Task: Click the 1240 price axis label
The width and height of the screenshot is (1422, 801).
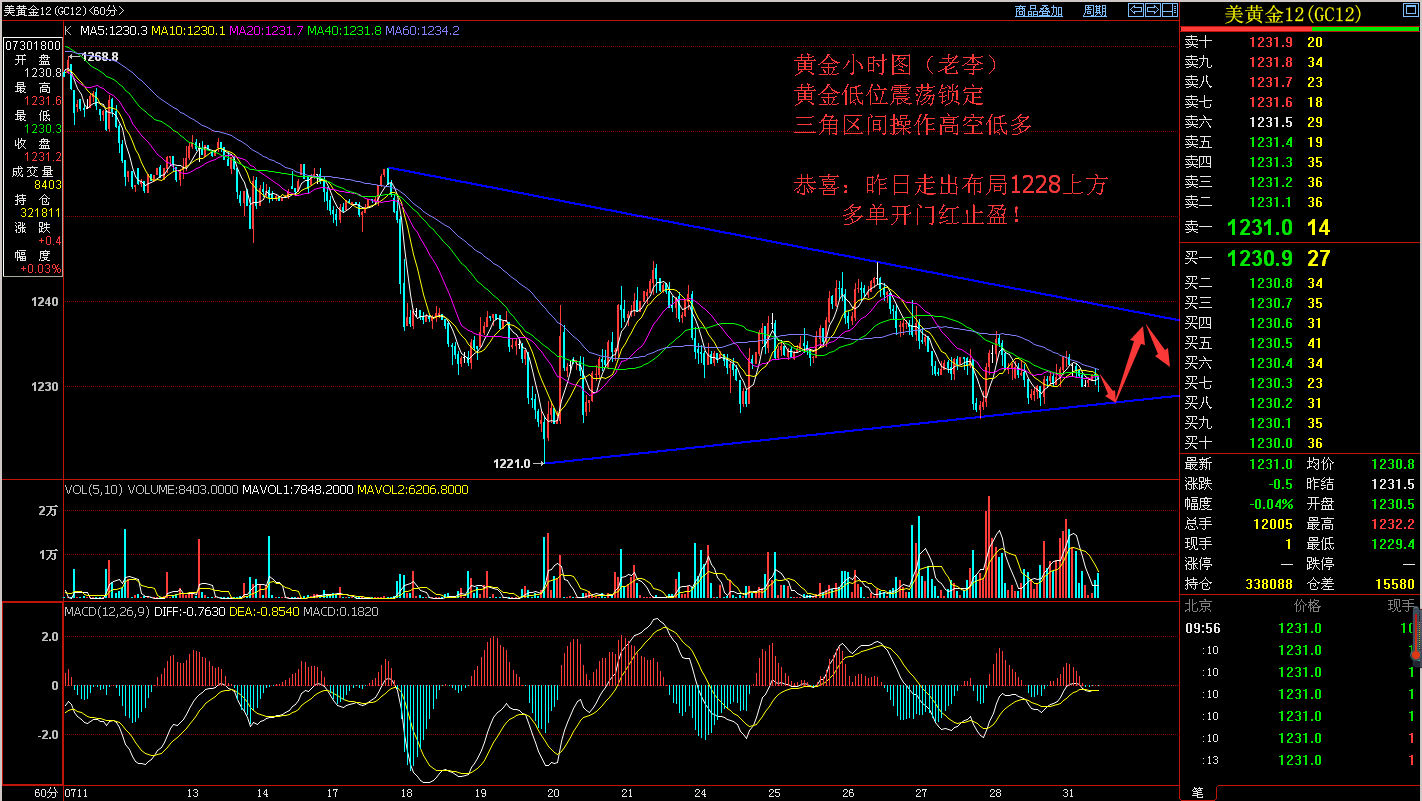Action: click(46, 301)
